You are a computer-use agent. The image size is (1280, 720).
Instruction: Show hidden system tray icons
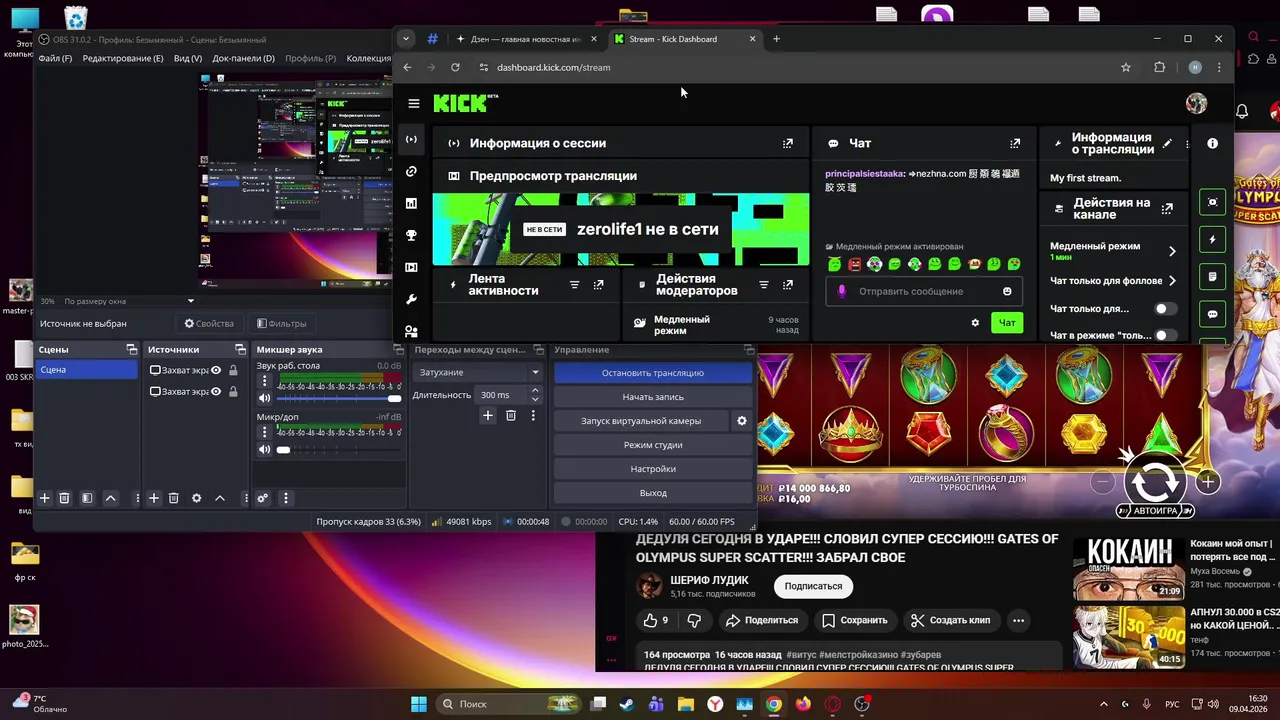coord(1104,704)
